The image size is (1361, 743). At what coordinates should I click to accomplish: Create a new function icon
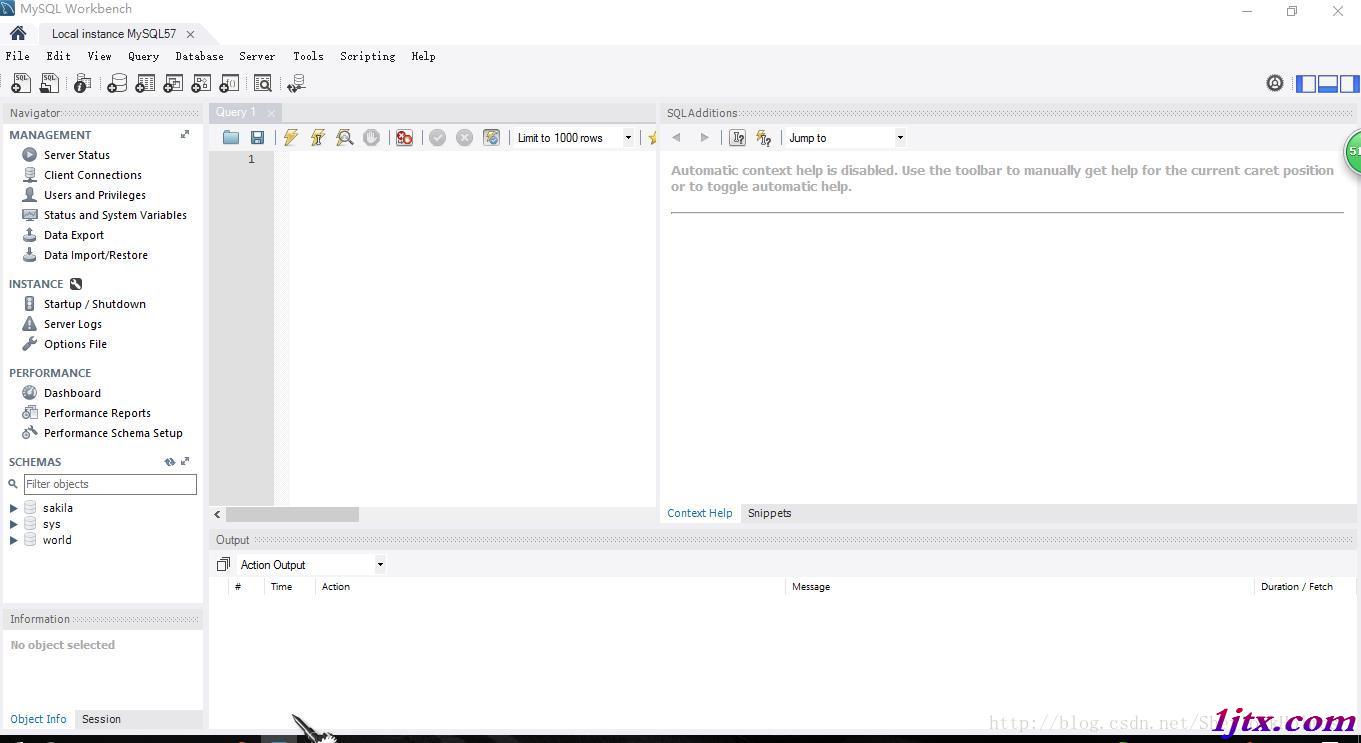click(x=229, y=84)
